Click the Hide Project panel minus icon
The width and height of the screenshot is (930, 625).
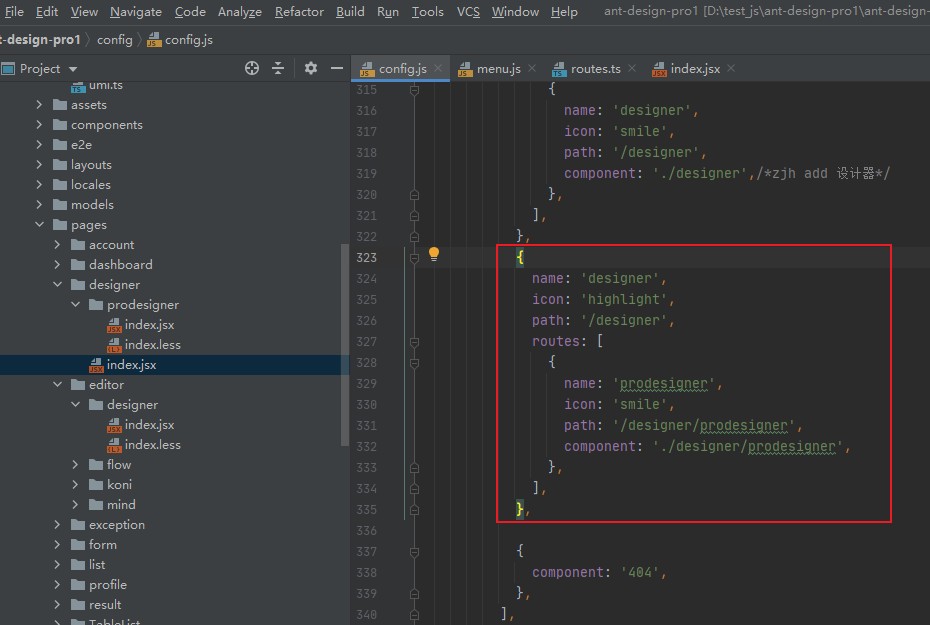(x=336, y=68)
